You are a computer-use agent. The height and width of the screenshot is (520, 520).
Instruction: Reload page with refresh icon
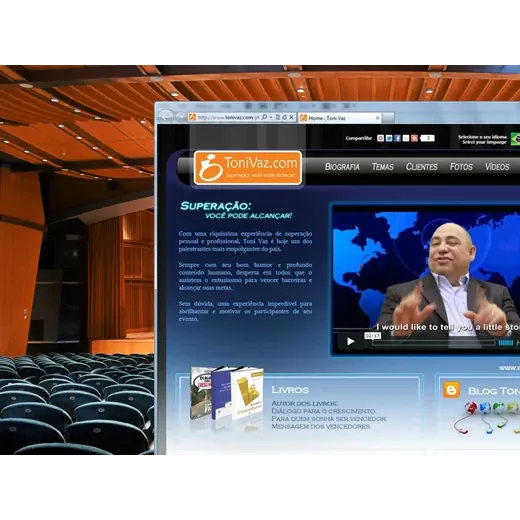[x=284, y=117]
